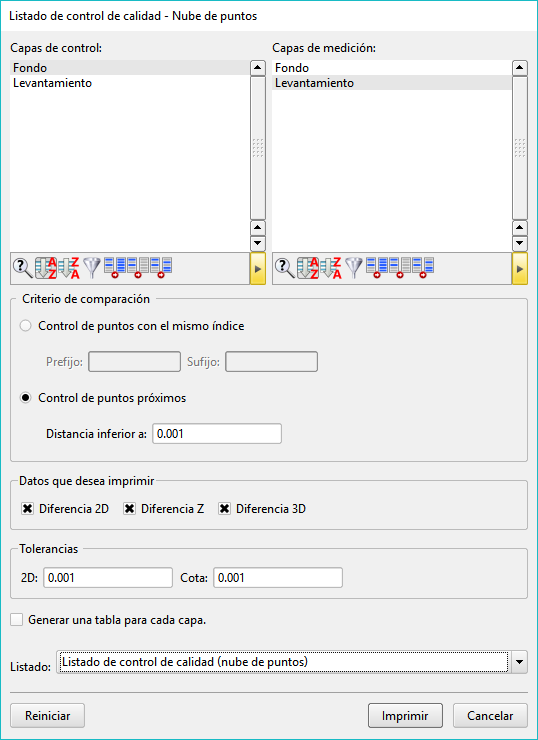Enable Generar una tabla para cada capa

point(17,620)
